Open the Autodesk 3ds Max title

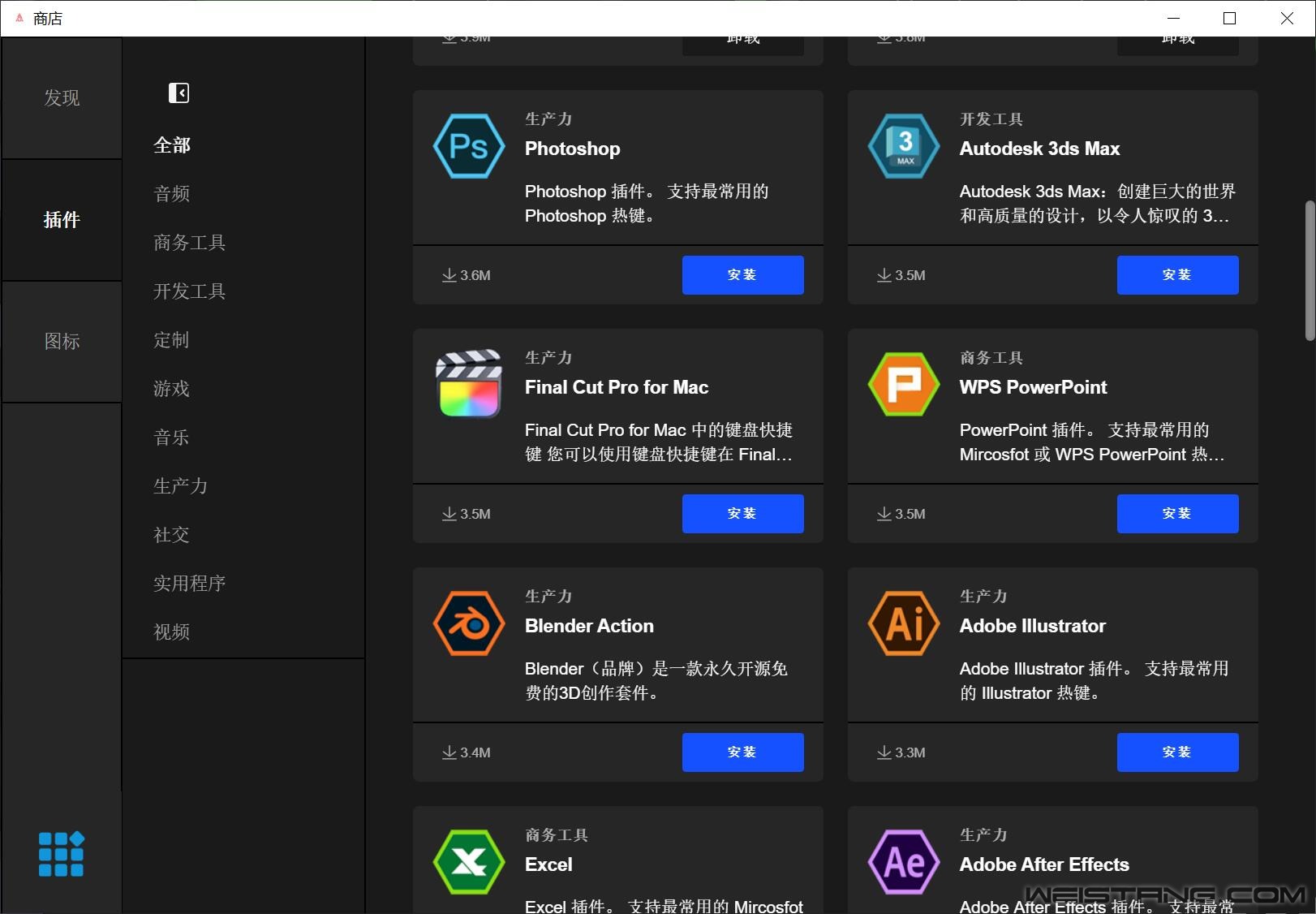(1039, 149)
